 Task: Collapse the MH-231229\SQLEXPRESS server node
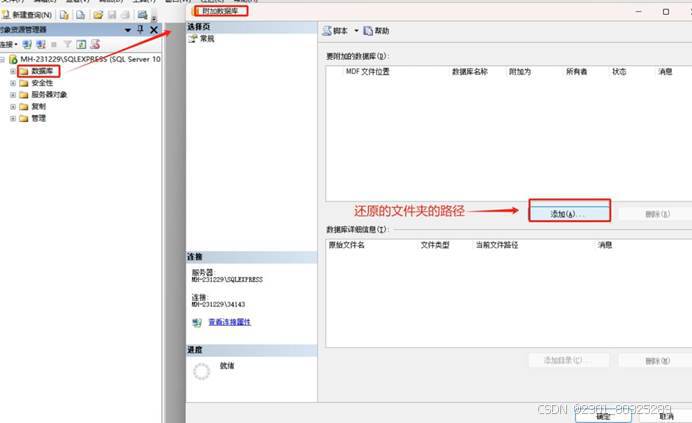tap(3, 59)
